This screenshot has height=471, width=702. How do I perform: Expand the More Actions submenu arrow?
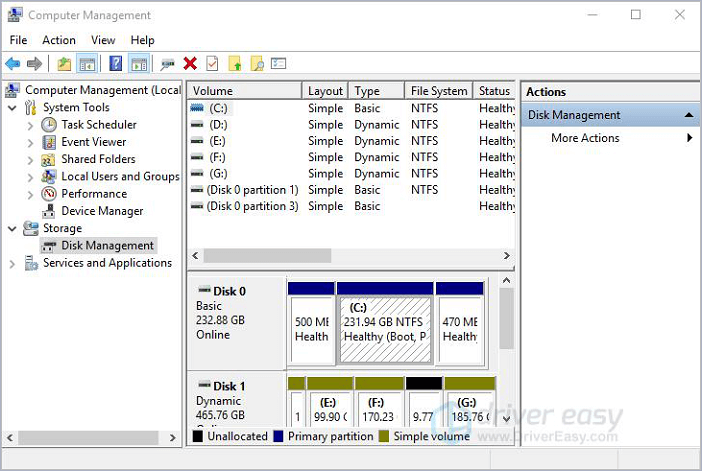690,138
